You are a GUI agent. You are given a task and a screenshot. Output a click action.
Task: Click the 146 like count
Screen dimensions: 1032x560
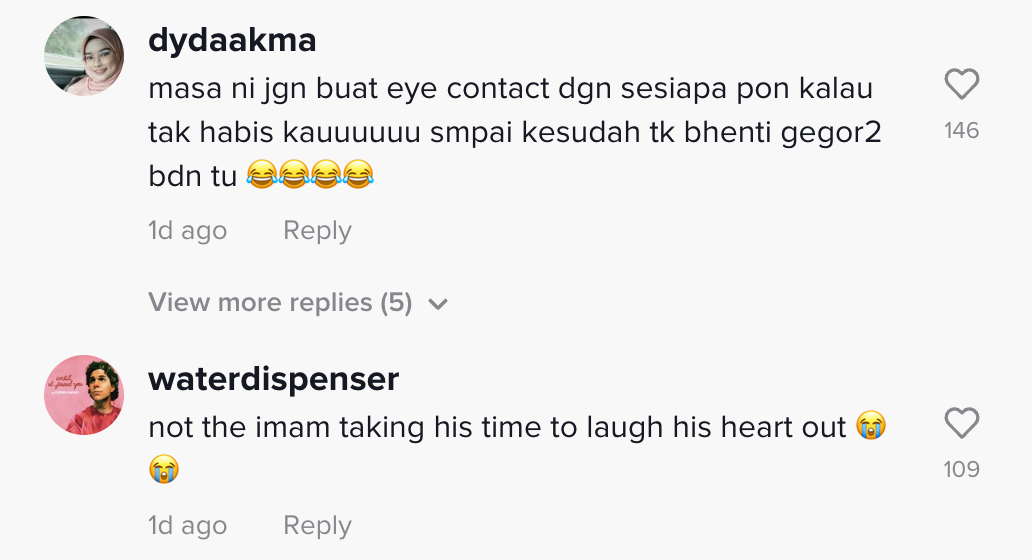click(x=961, y=131)
